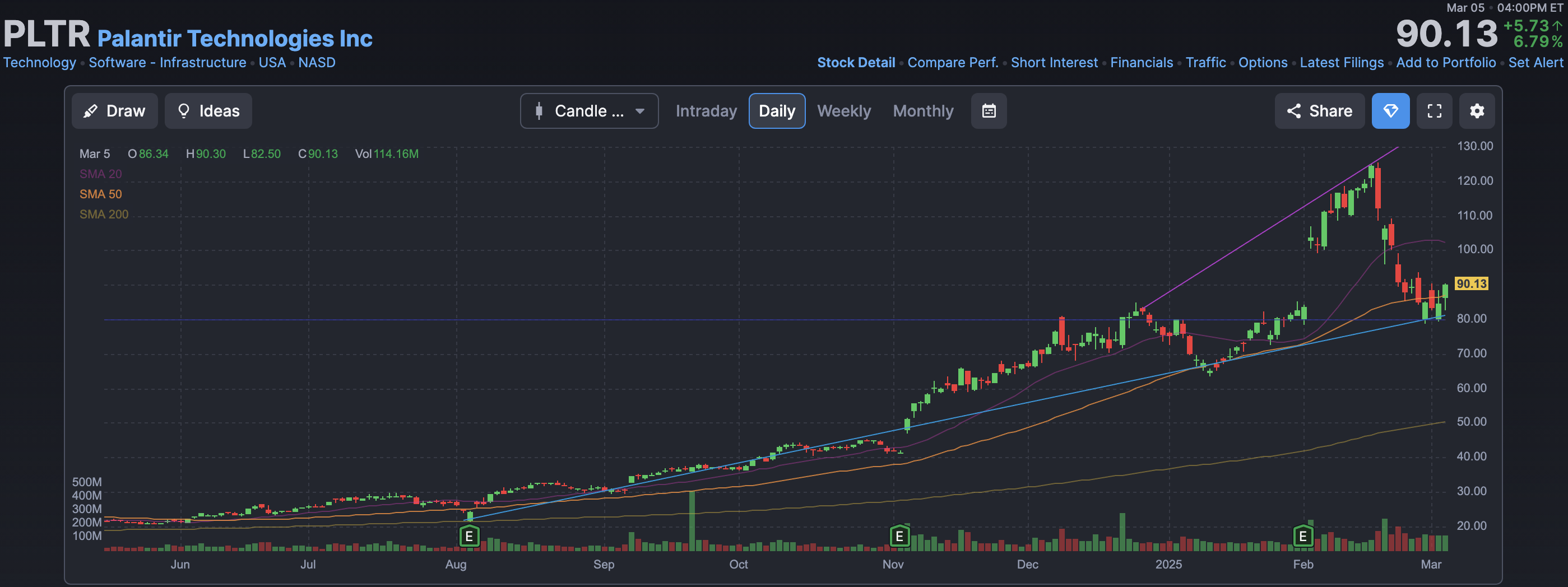
Task: Click the 6.79% percent change value
Action: coord(1538,41)
